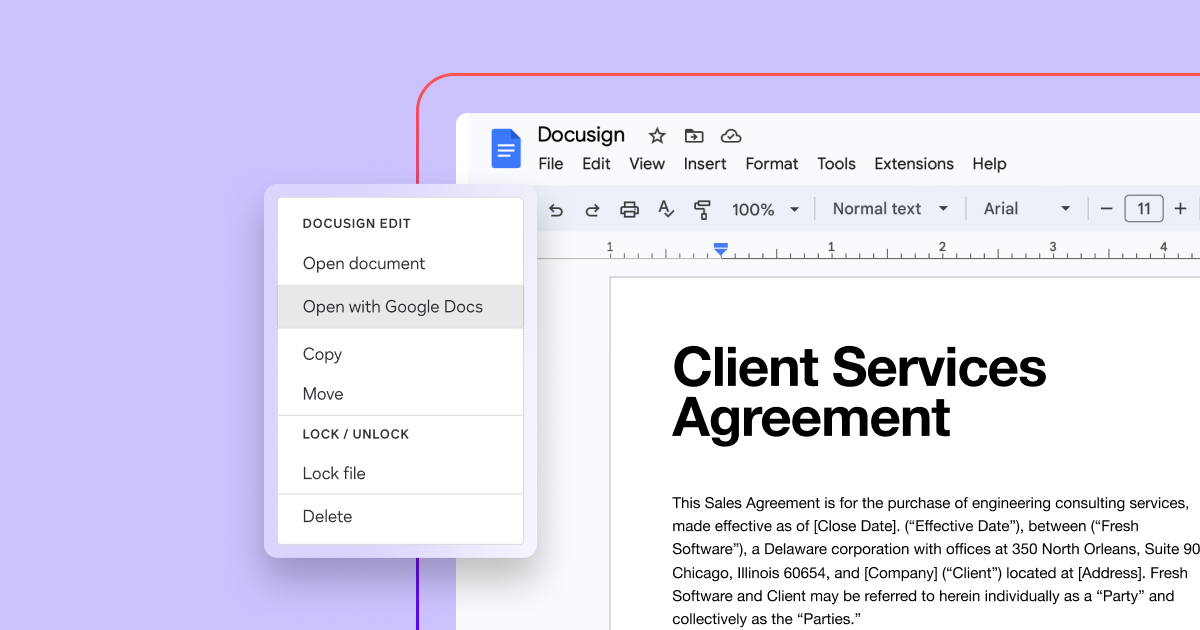This screenshot has height=630, width=1200.
Task: Decrease the font size
Action: coord(1107,209)
